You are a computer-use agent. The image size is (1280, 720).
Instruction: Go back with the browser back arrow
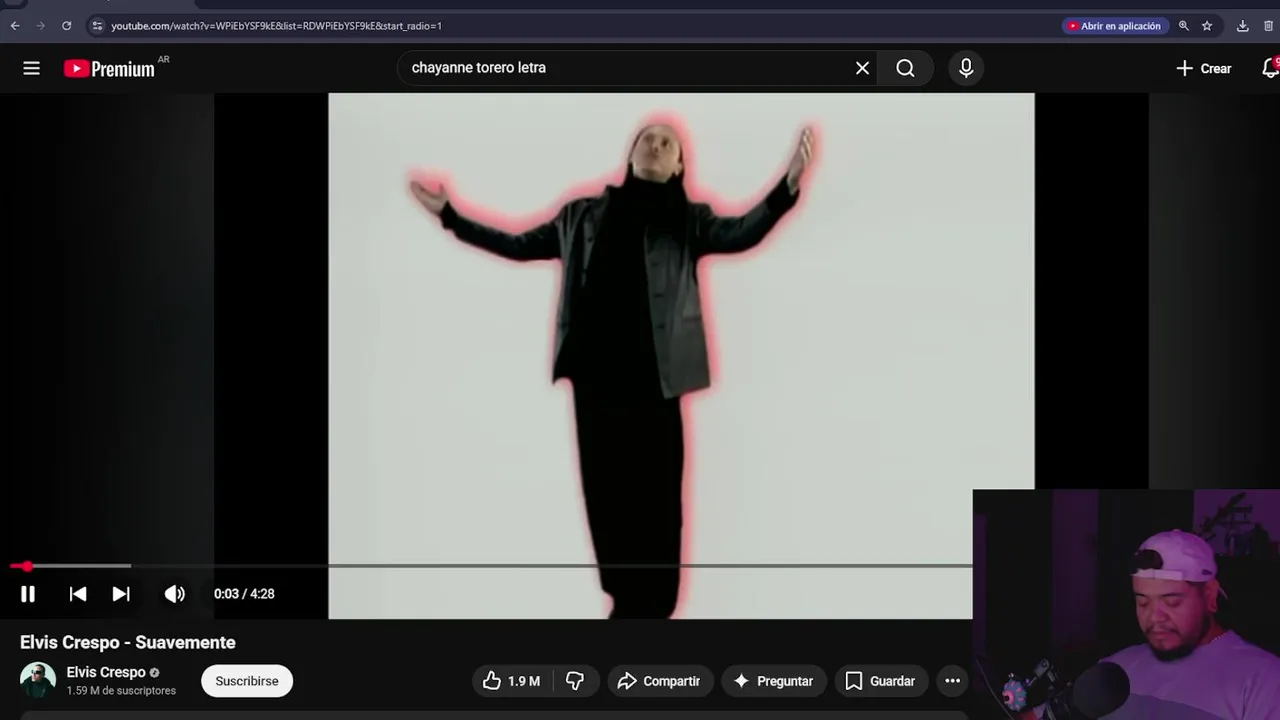click(15, 26)
